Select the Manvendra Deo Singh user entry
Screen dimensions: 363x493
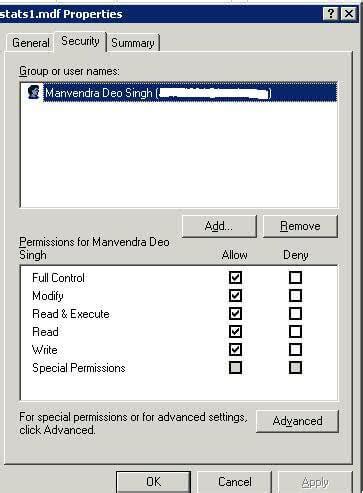click(190, 92)
